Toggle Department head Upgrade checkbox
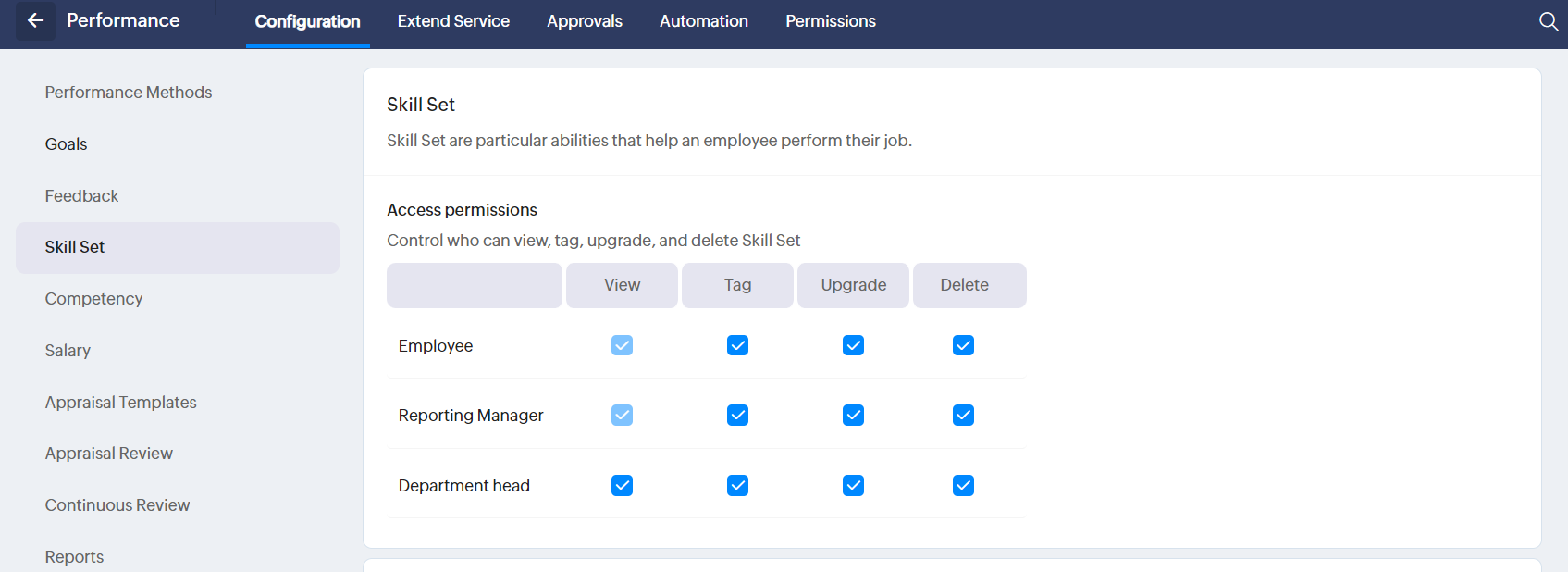 853,486
